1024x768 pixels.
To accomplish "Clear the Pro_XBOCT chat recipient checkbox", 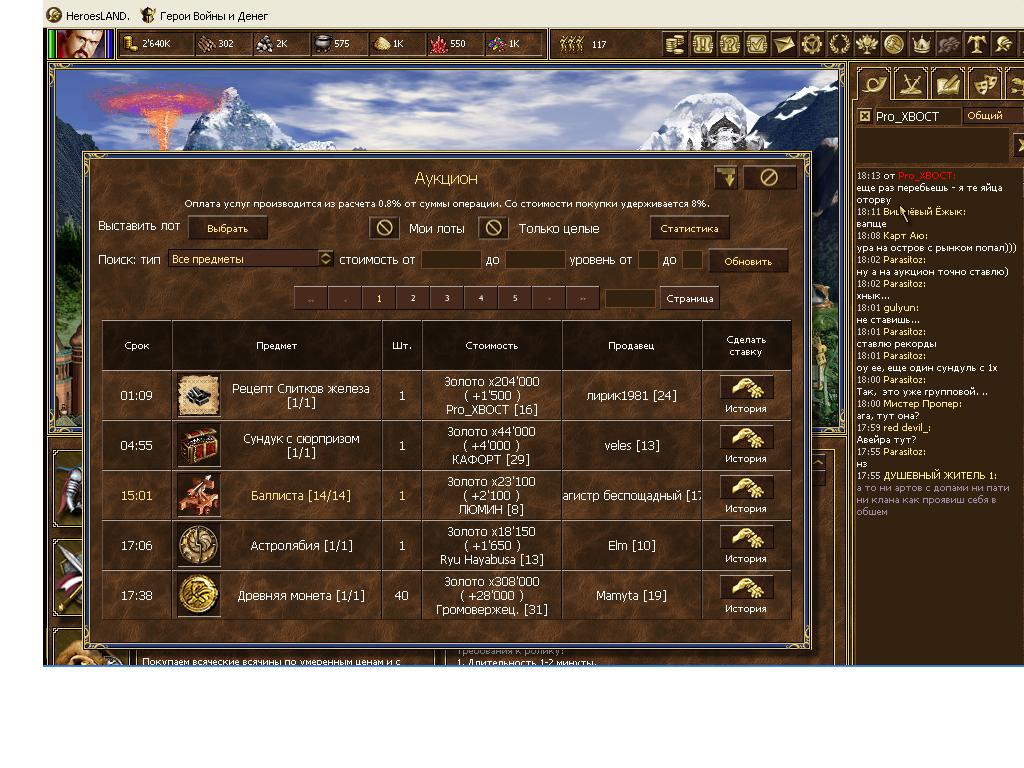I will click(865, 116).
